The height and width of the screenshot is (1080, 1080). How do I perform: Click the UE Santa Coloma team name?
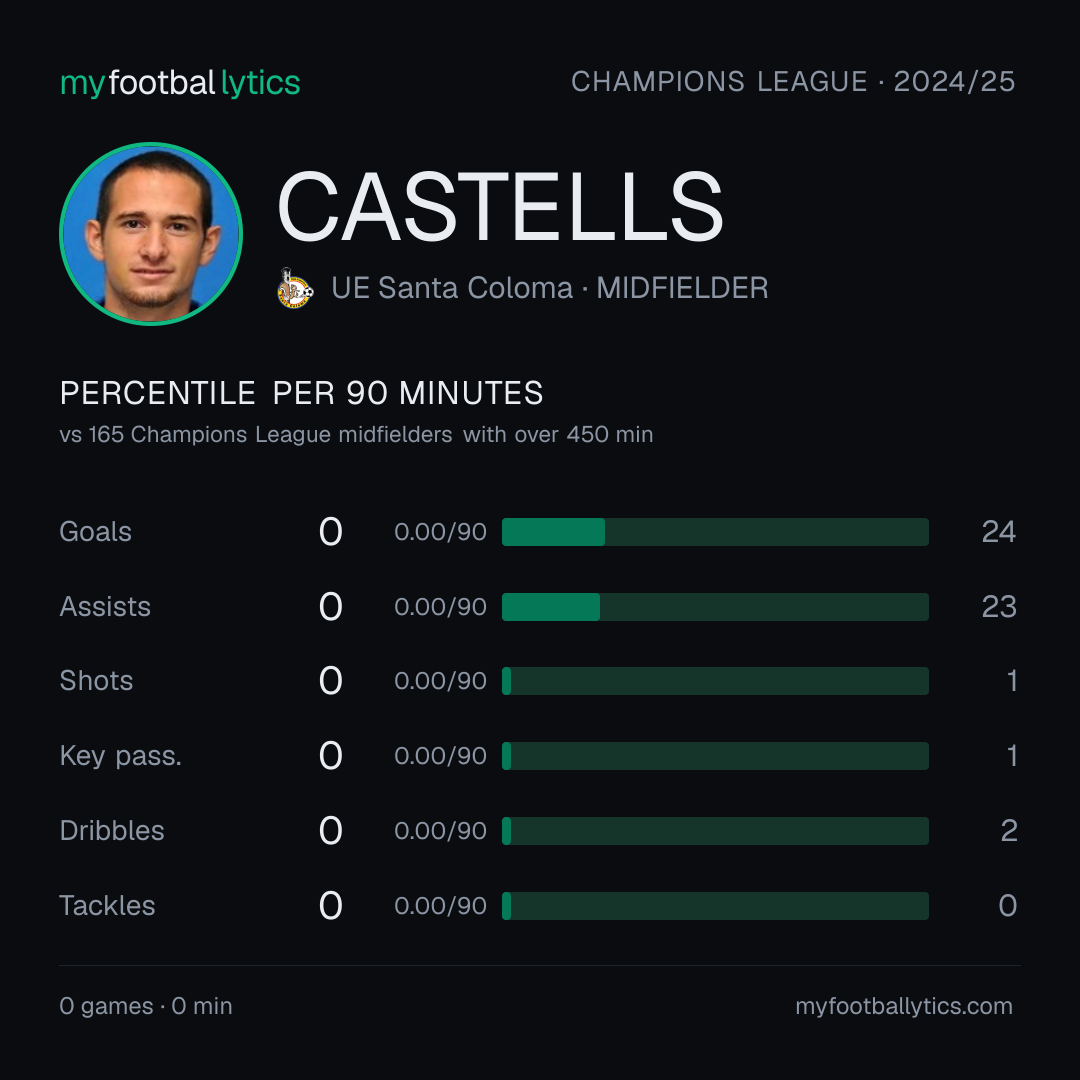coord(452,288)
